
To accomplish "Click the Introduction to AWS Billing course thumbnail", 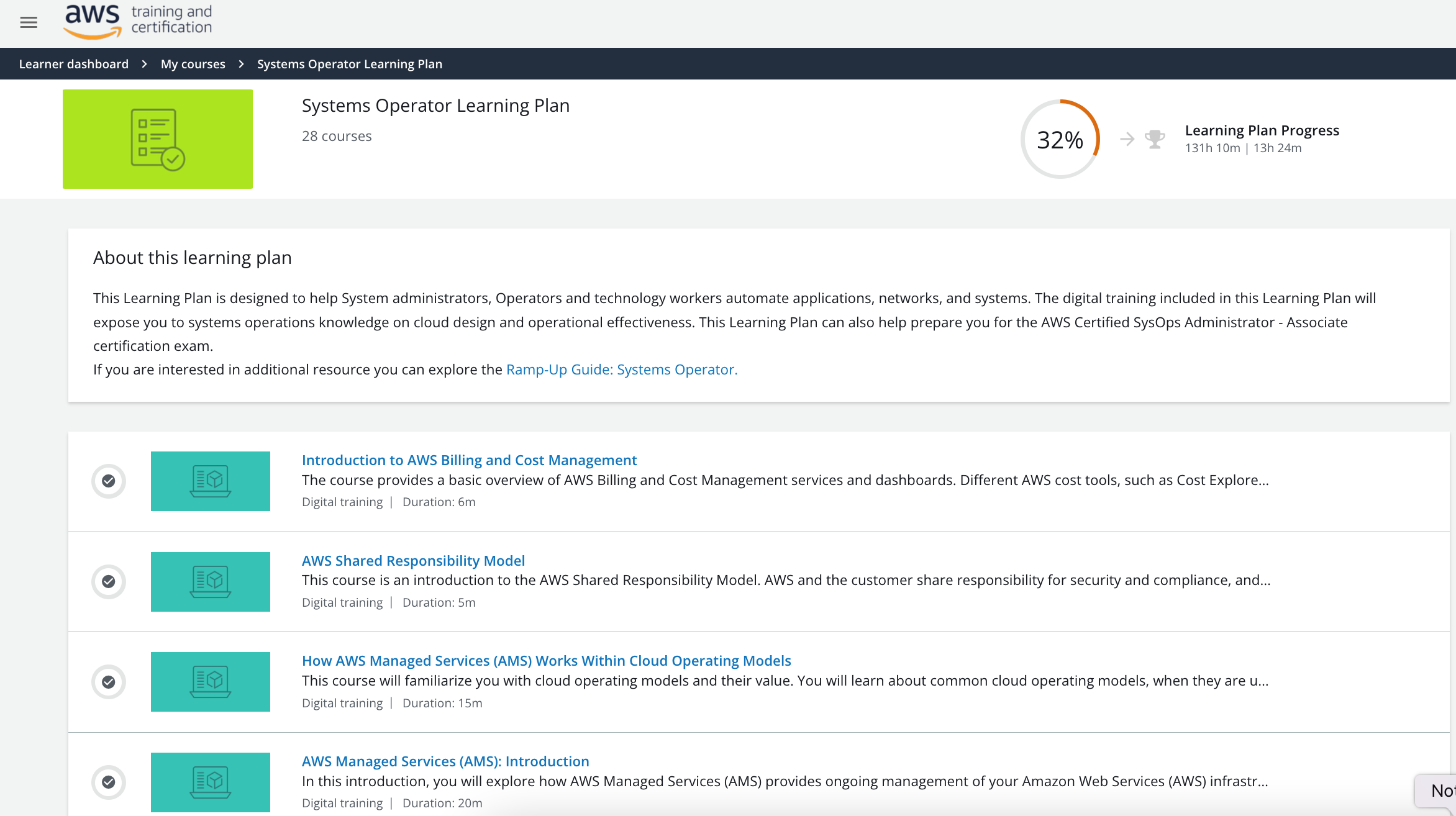I will [211, 481].
